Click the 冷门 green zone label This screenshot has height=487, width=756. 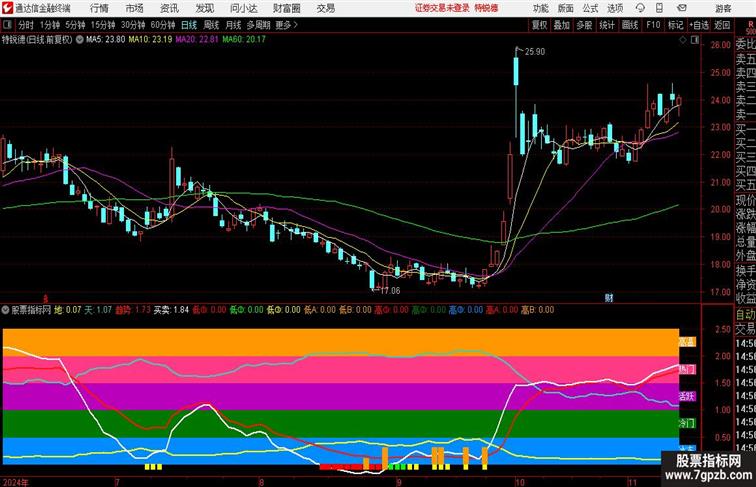point(687,423)
